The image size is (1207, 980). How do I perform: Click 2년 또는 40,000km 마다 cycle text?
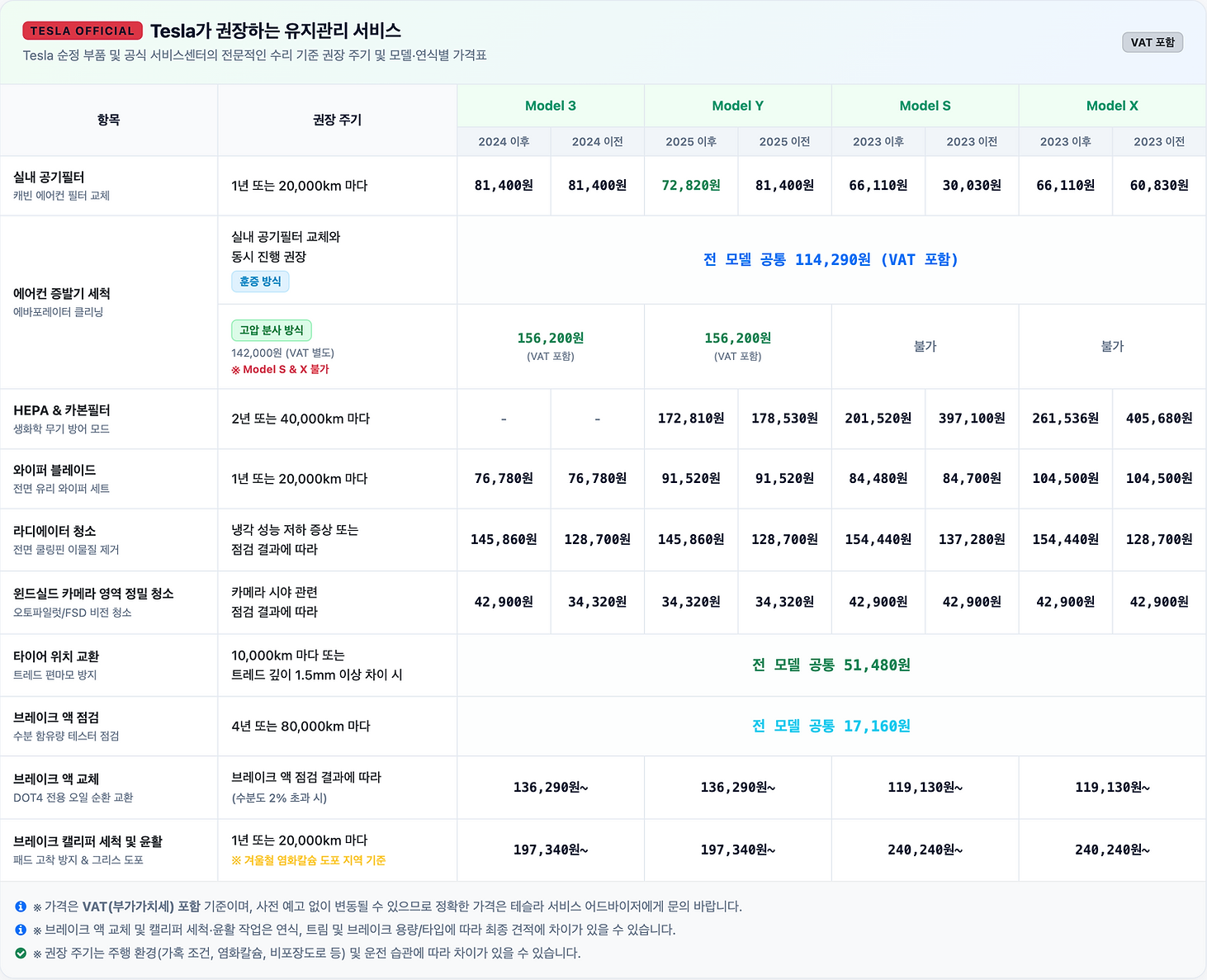tap(301, 419)
